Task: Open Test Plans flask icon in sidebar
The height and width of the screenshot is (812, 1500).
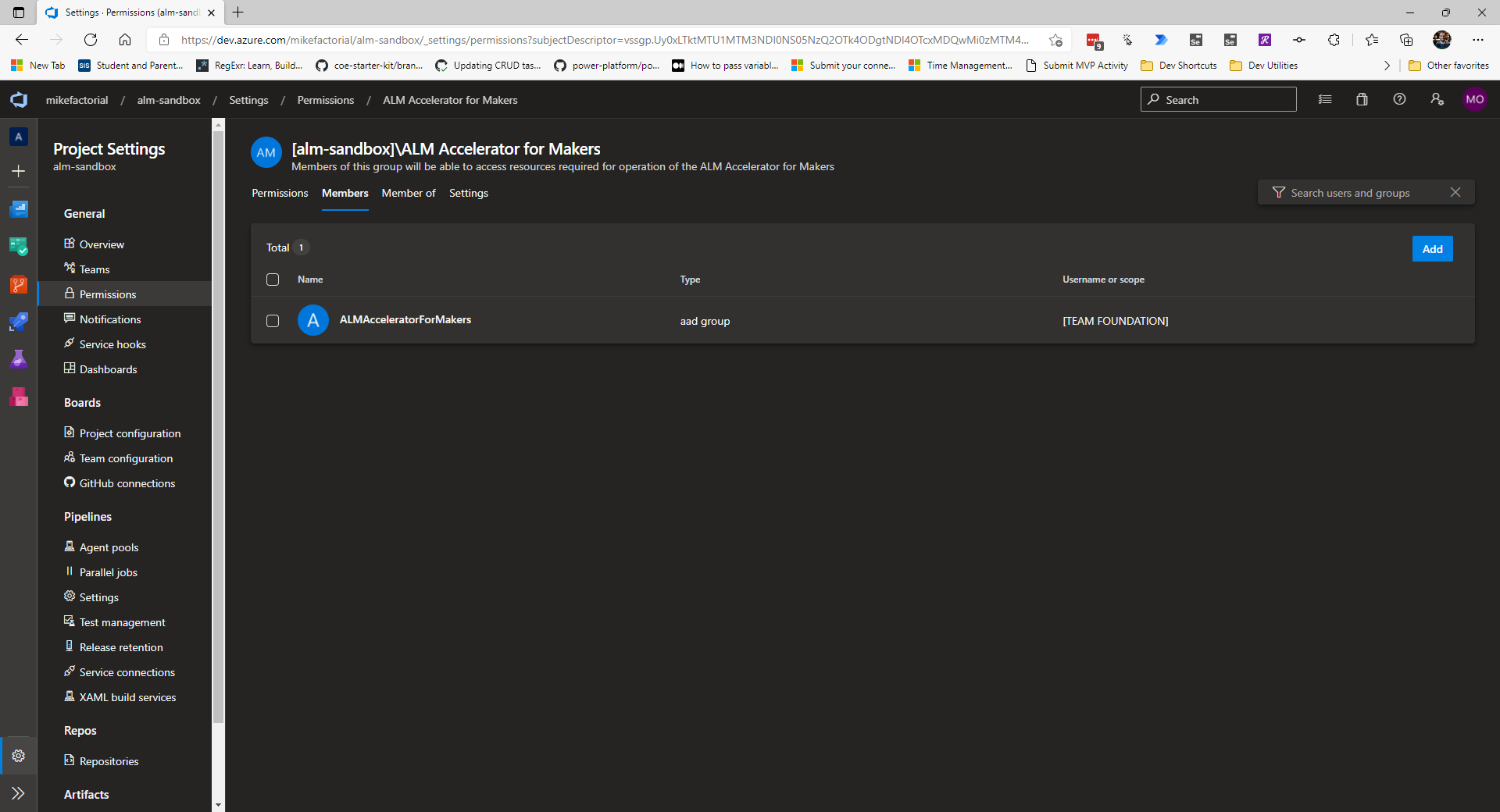Action: tap(19, 359)
